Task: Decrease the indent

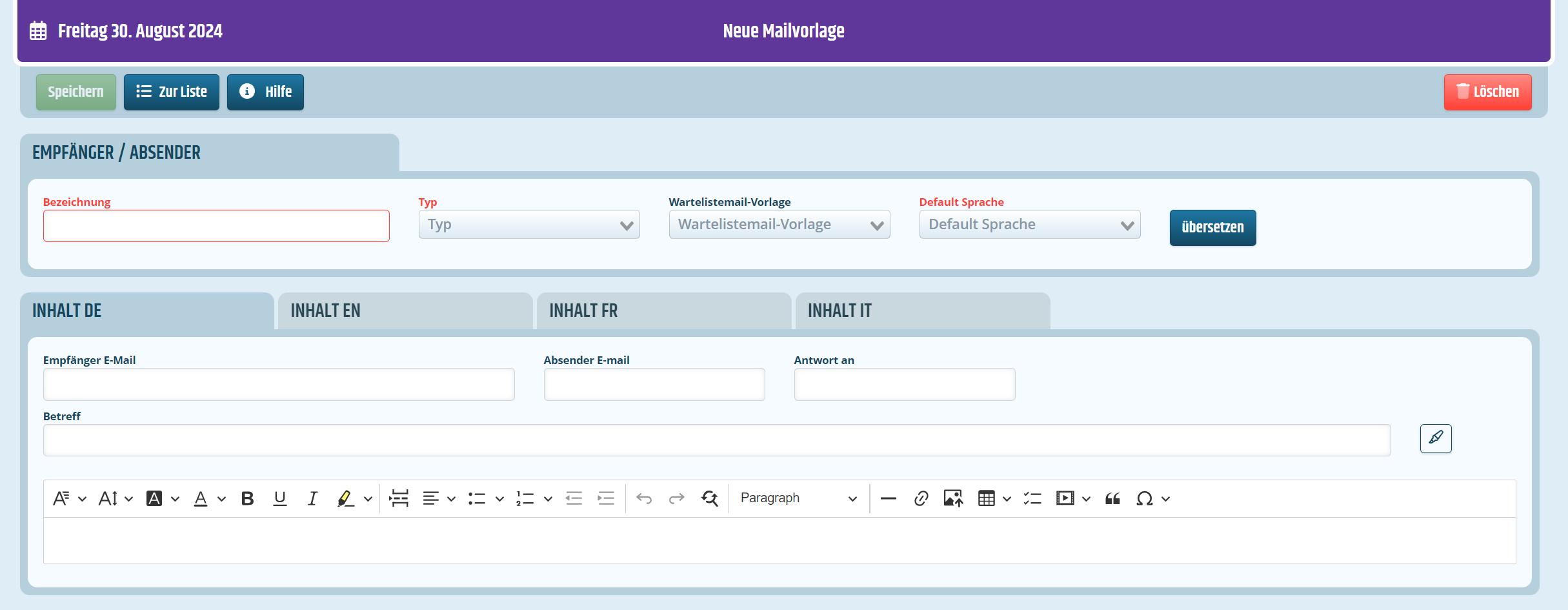Action: (x=574, y=498)
